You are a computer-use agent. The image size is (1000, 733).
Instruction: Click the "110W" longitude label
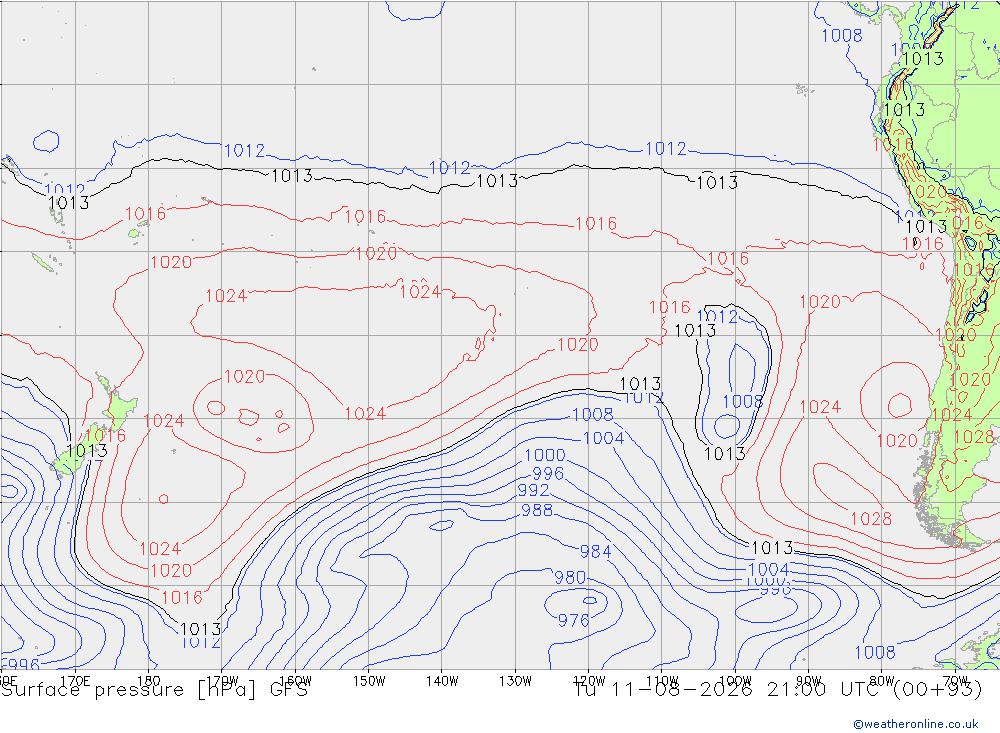[x=662, y=681]
